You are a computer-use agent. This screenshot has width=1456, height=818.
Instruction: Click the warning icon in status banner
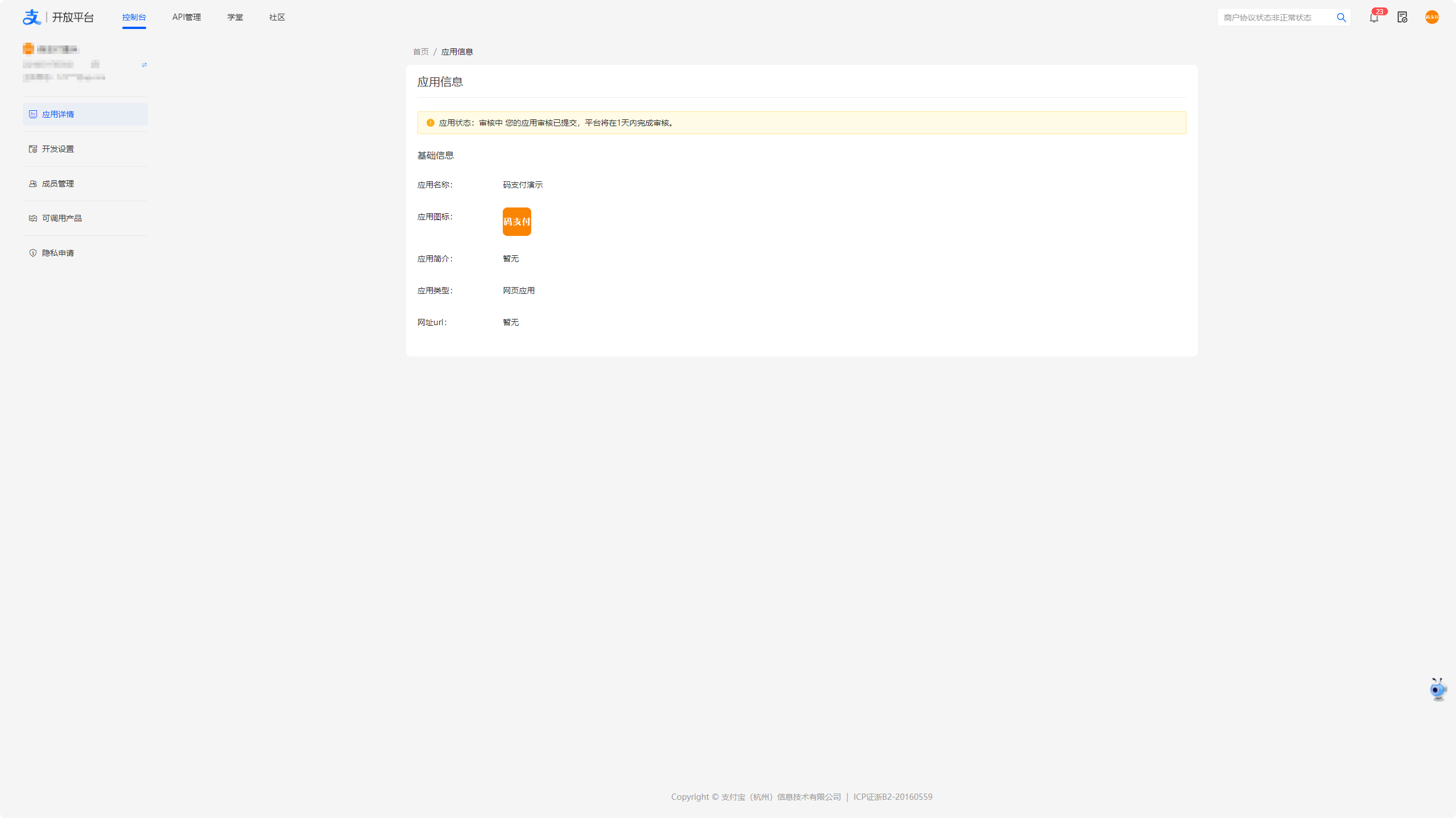tap(431, 123)
